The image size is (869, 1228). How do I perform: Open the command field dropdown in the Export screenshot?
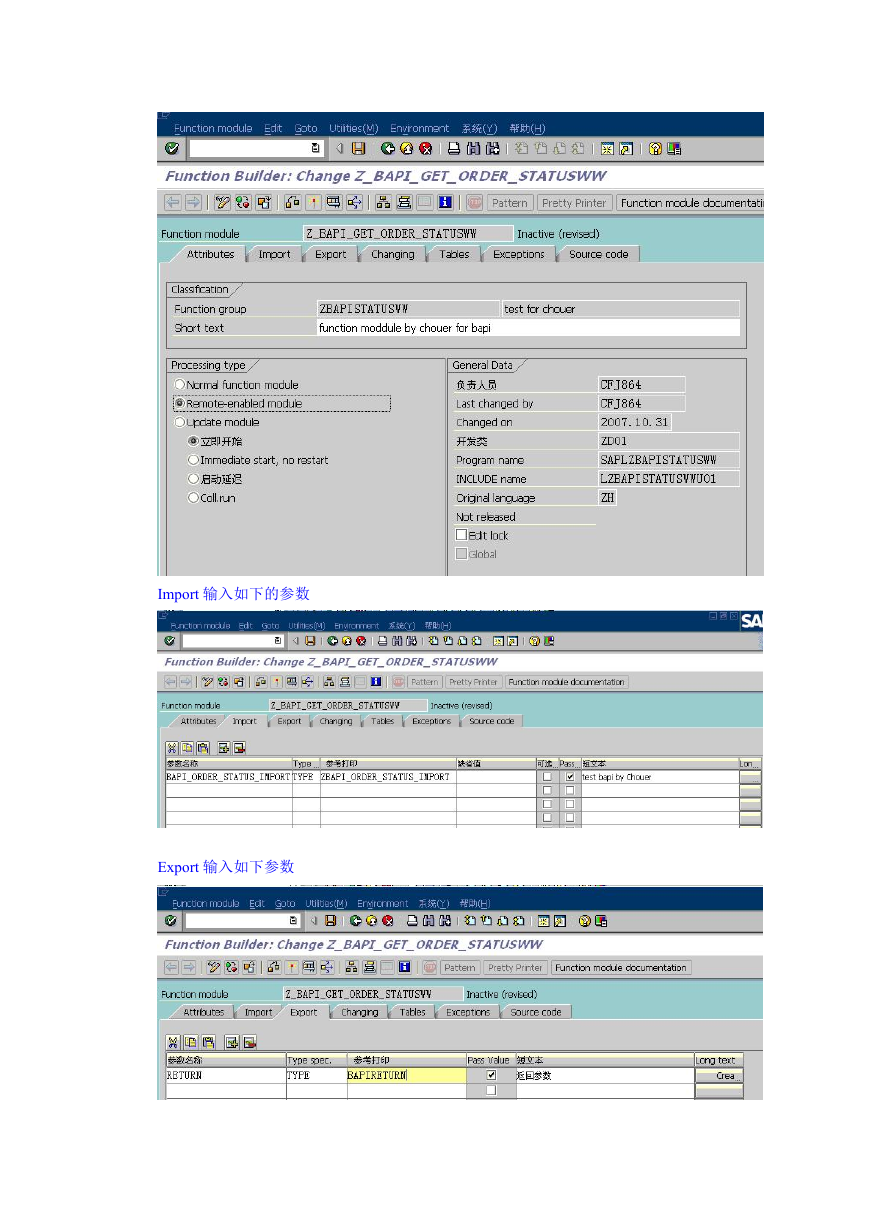[x=293, y=920]
